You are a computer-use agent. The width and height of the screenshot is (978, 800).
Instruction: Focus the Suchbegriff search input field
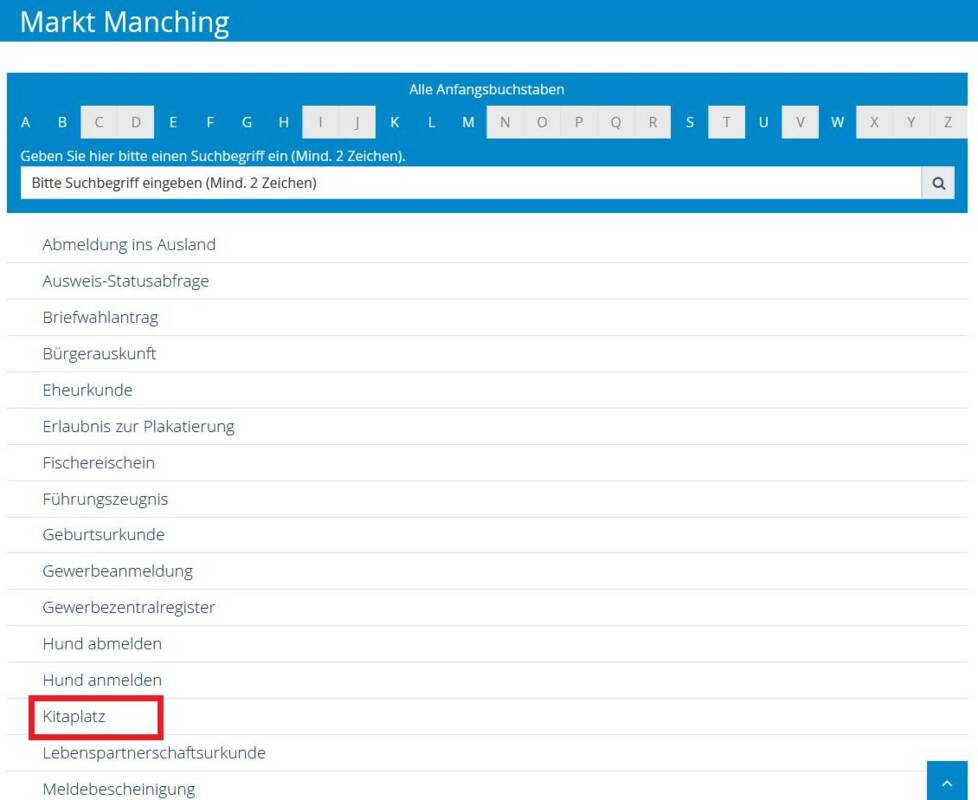tap(470, 183)
